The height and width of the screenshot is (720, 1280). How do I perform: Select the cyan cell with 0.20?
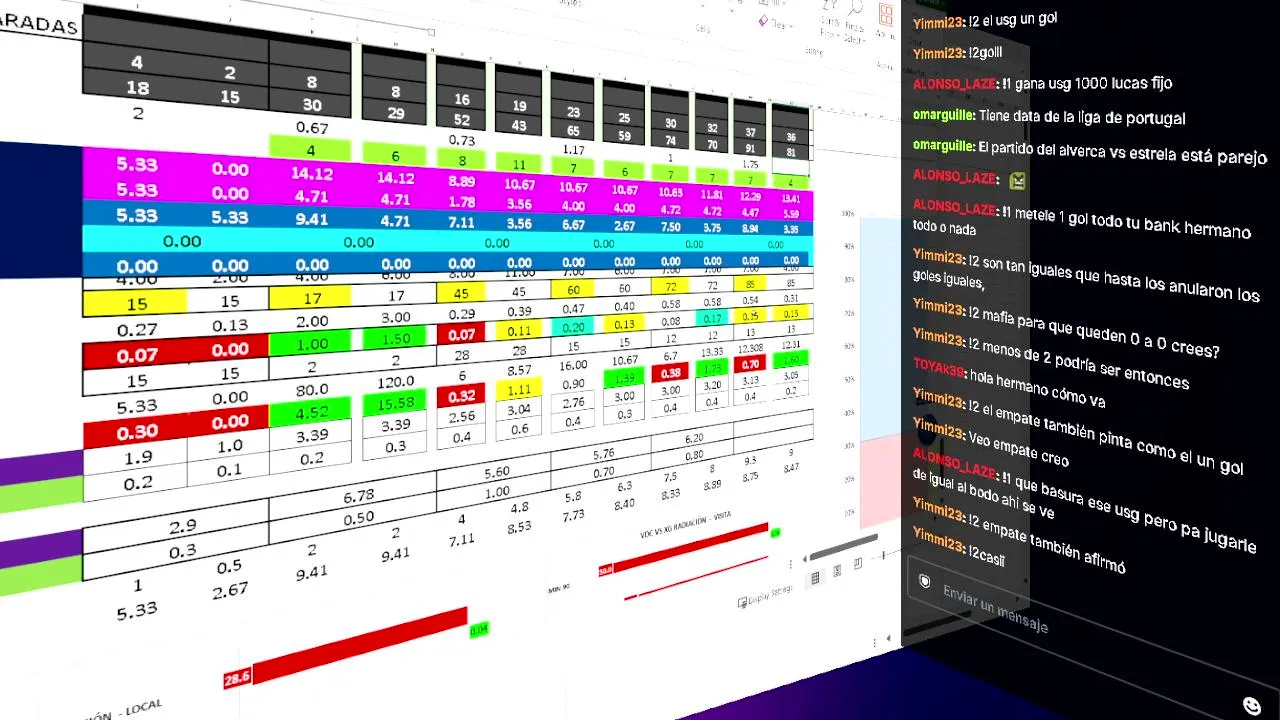pyautogui.click(x=574, y=328)
